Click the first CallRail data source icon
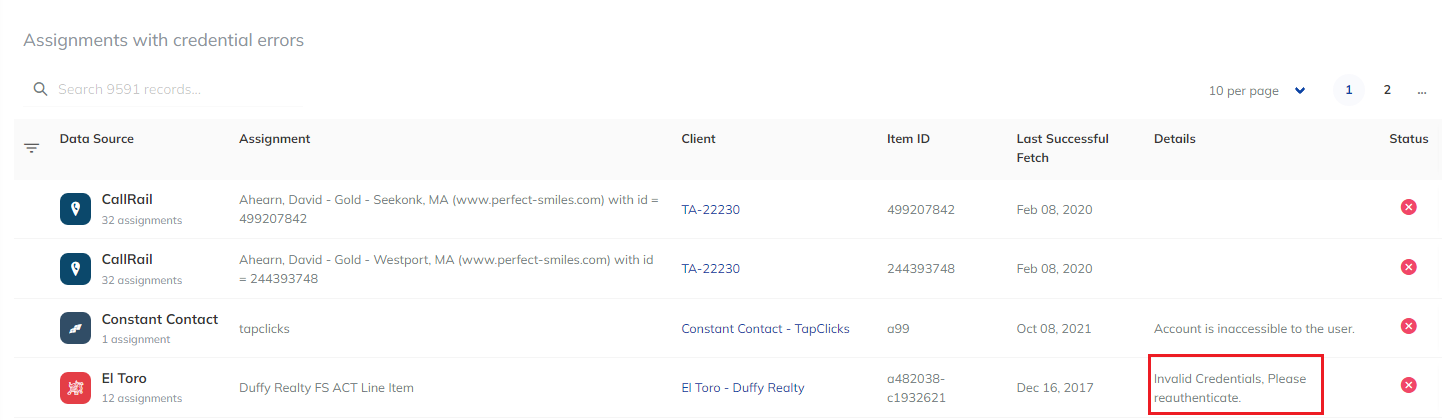1442x420 pixels. [x=77, y=209]
